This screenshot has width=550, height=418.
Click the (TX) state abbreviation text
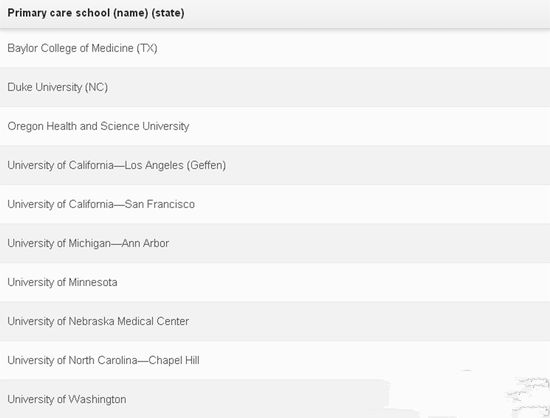147,48
